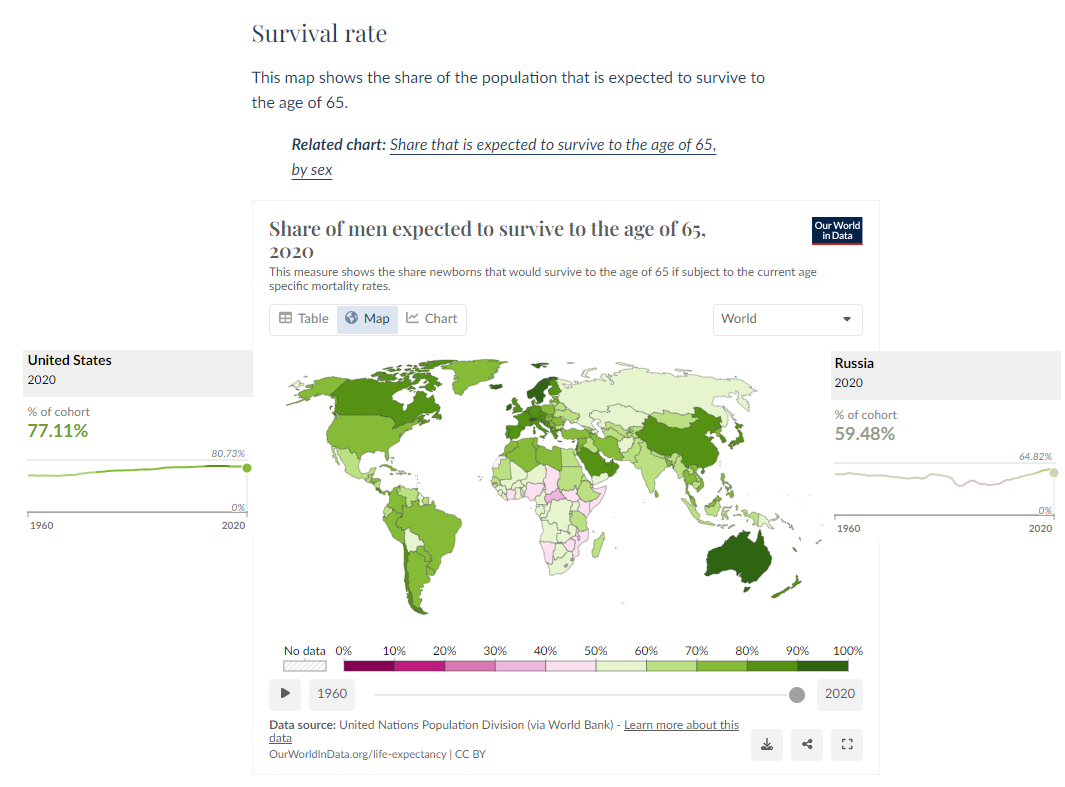
Task: Click the share chart icon
Action: point(807,744)
